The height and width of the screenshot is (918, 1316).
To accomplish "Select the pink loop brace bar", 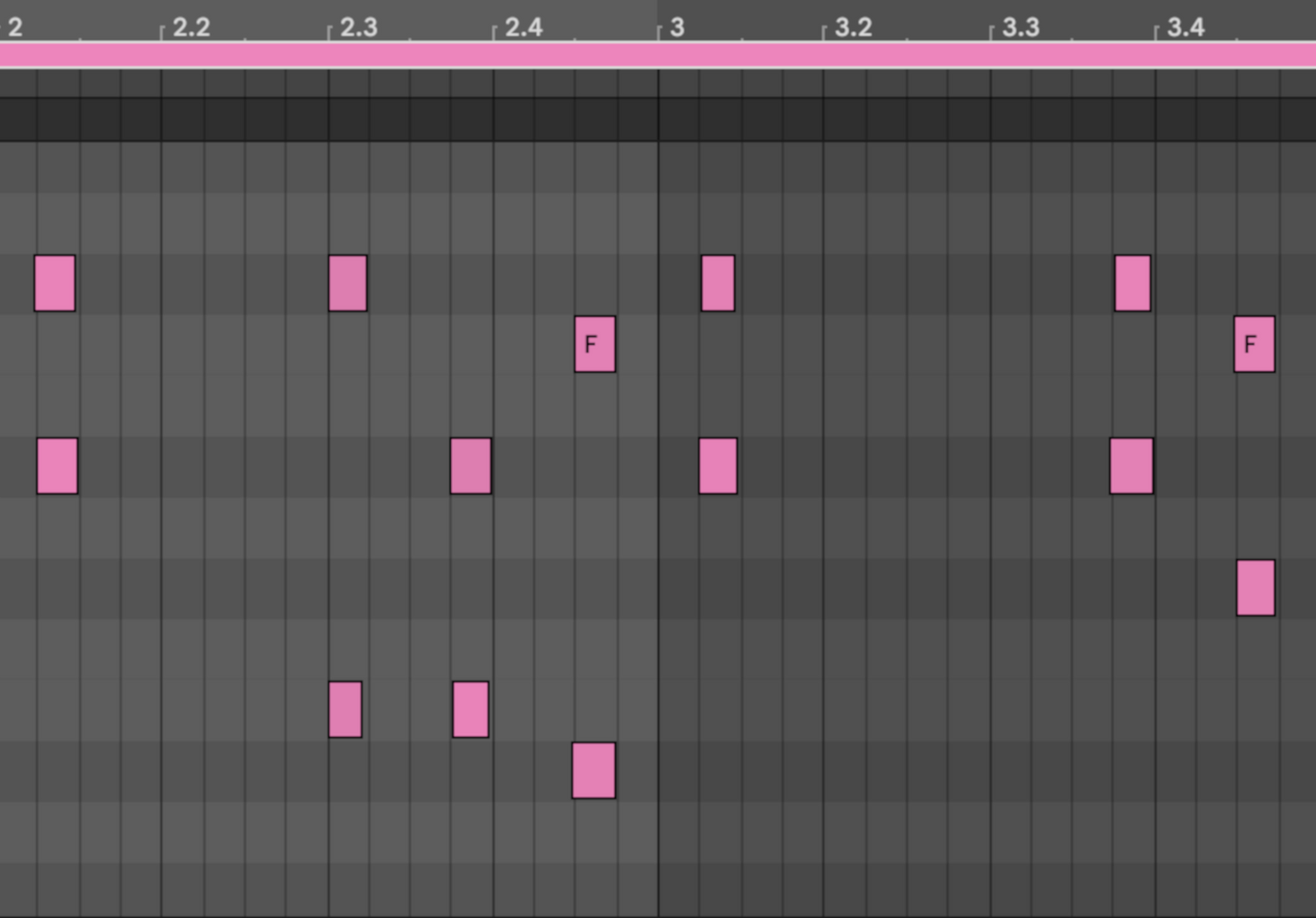I will pos(658,55).
